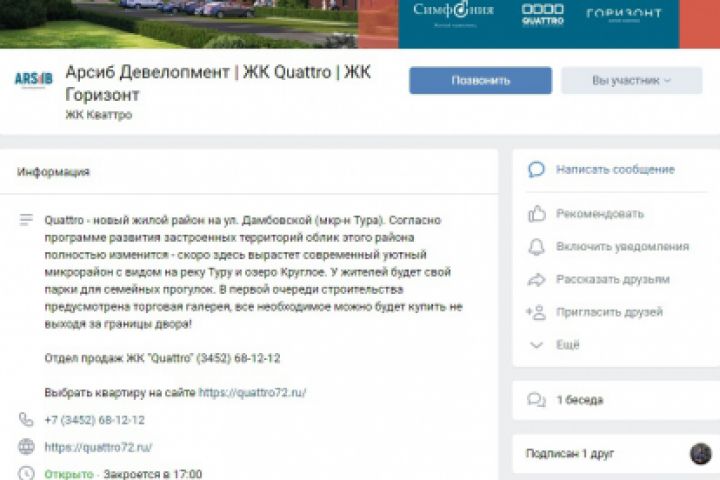Click the subscribed friend avatar
The image size is (720, 480).
(701, 454)
